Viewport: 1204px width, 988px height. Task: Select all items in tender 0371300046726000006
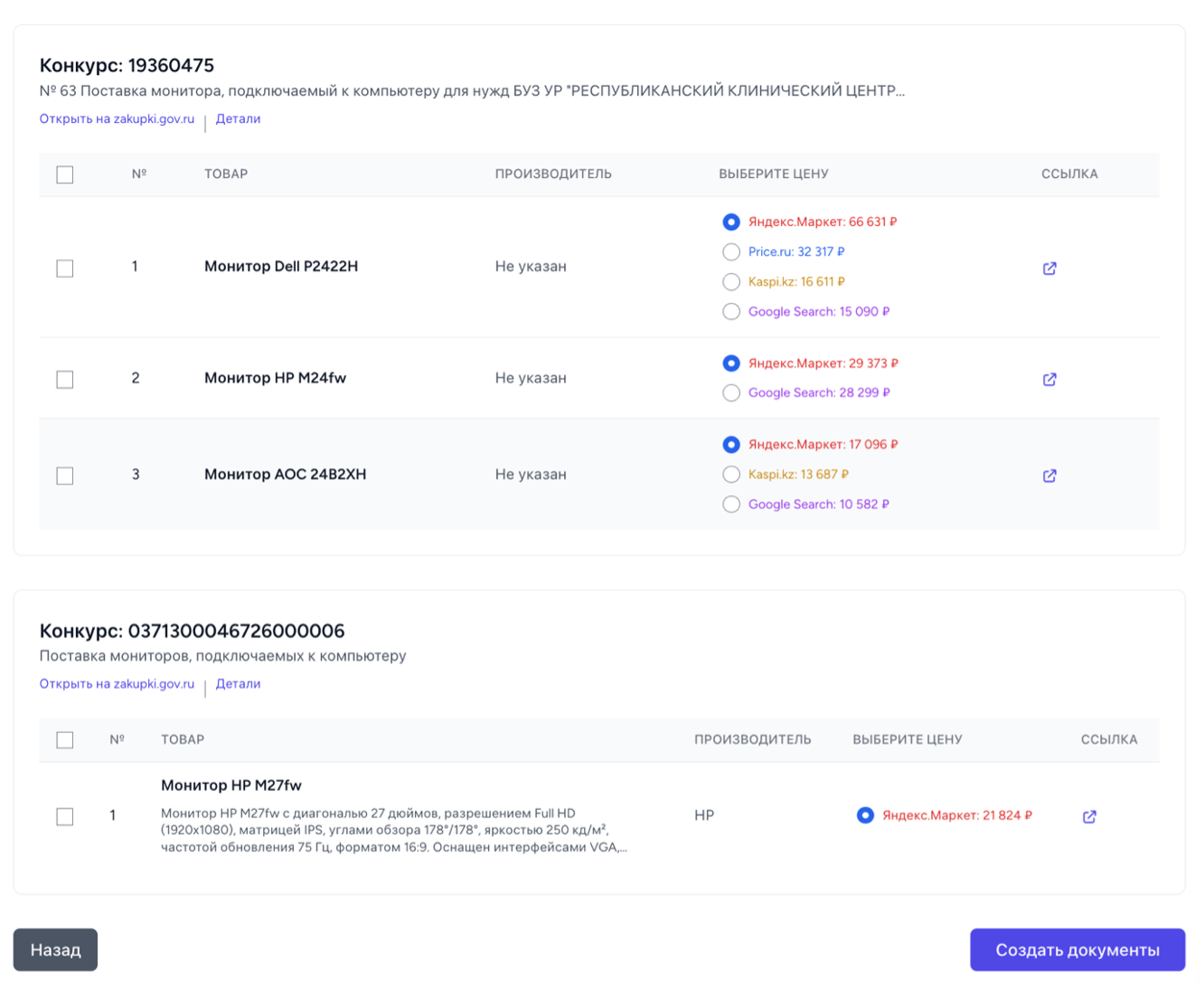65,740
